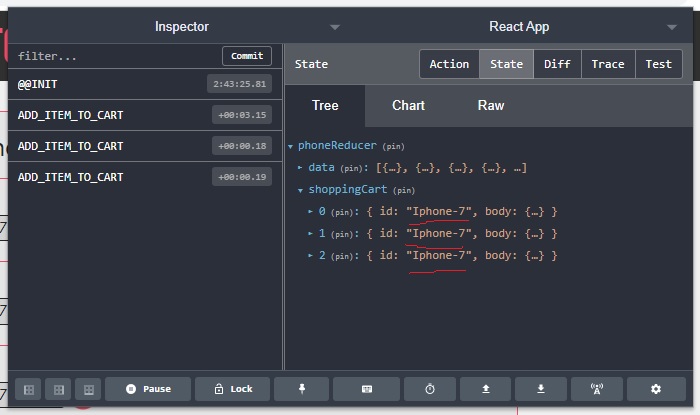Switch to the Action tab
The height and width of the screenshot is (415, 700).
point(450,64)
